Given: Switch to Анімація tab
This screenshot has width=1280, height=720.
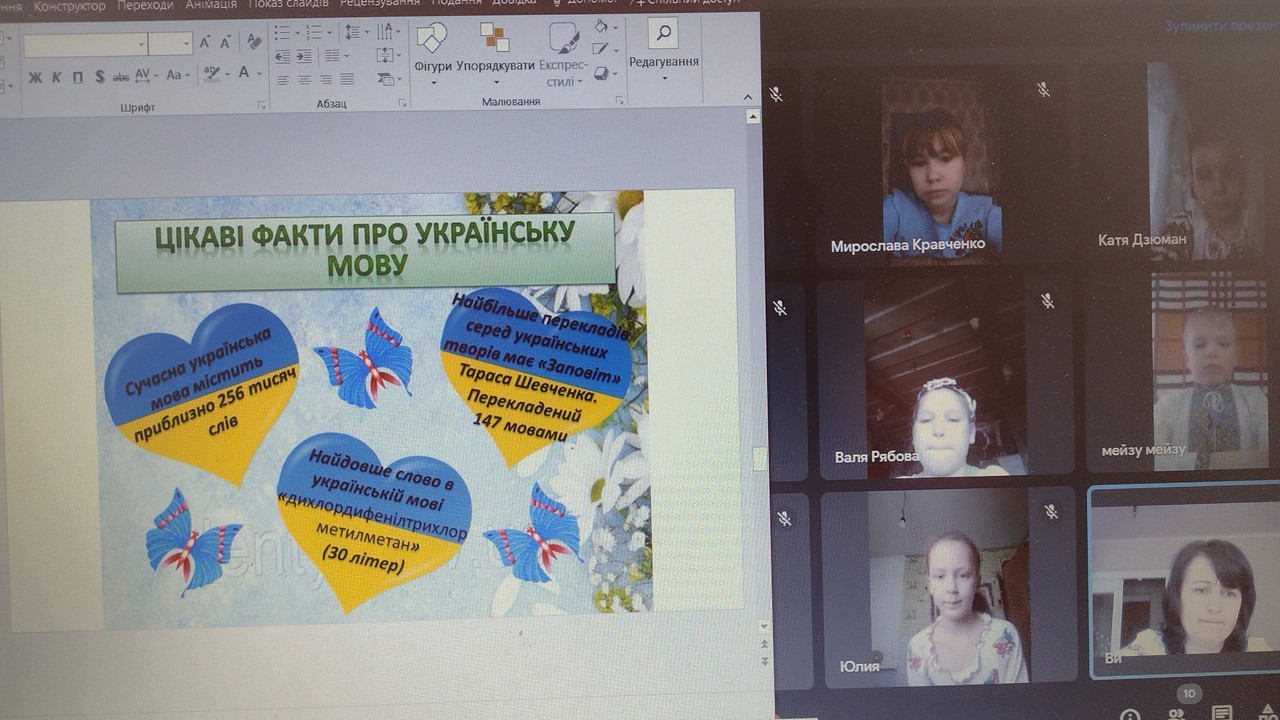Looking at the screenshot, I should 211,6.
